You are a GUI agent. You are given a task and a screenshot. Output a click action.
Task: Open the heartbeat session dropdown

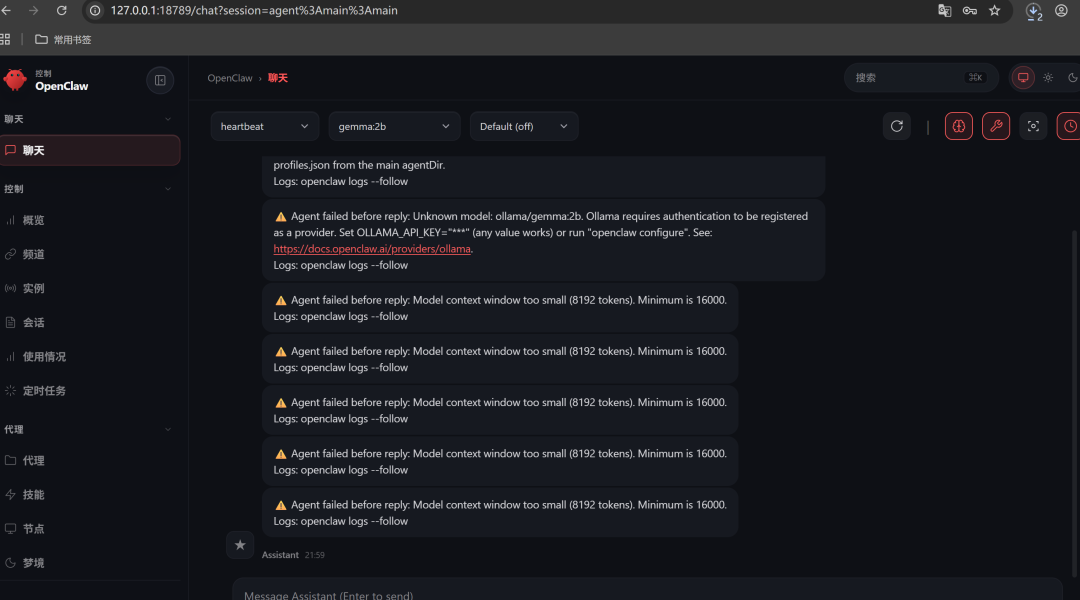(x=264, y=127)
